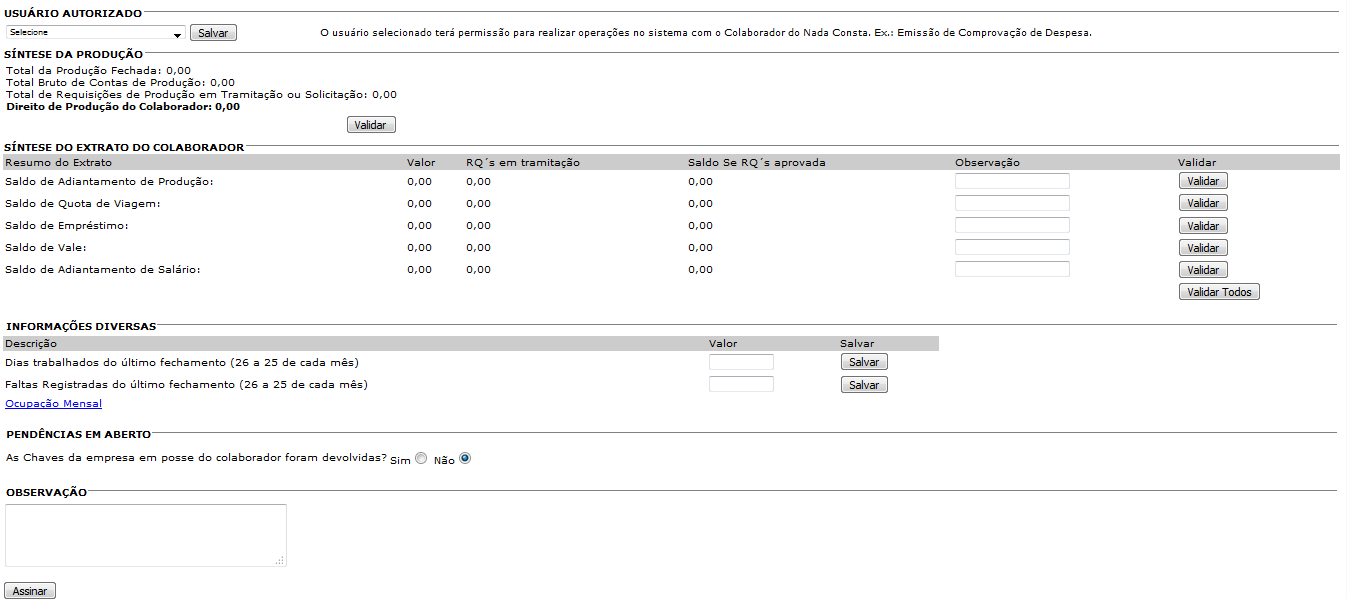Open the Ocupação Mensal link

pyautogui.click(x=53, y=404)
